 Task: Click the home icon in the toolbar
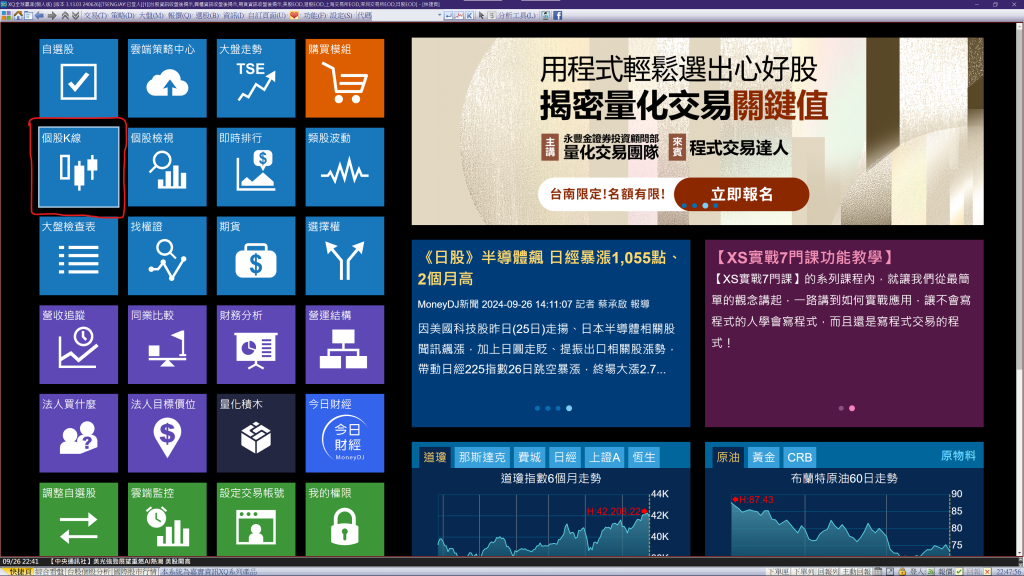click(x=18, y=15)
